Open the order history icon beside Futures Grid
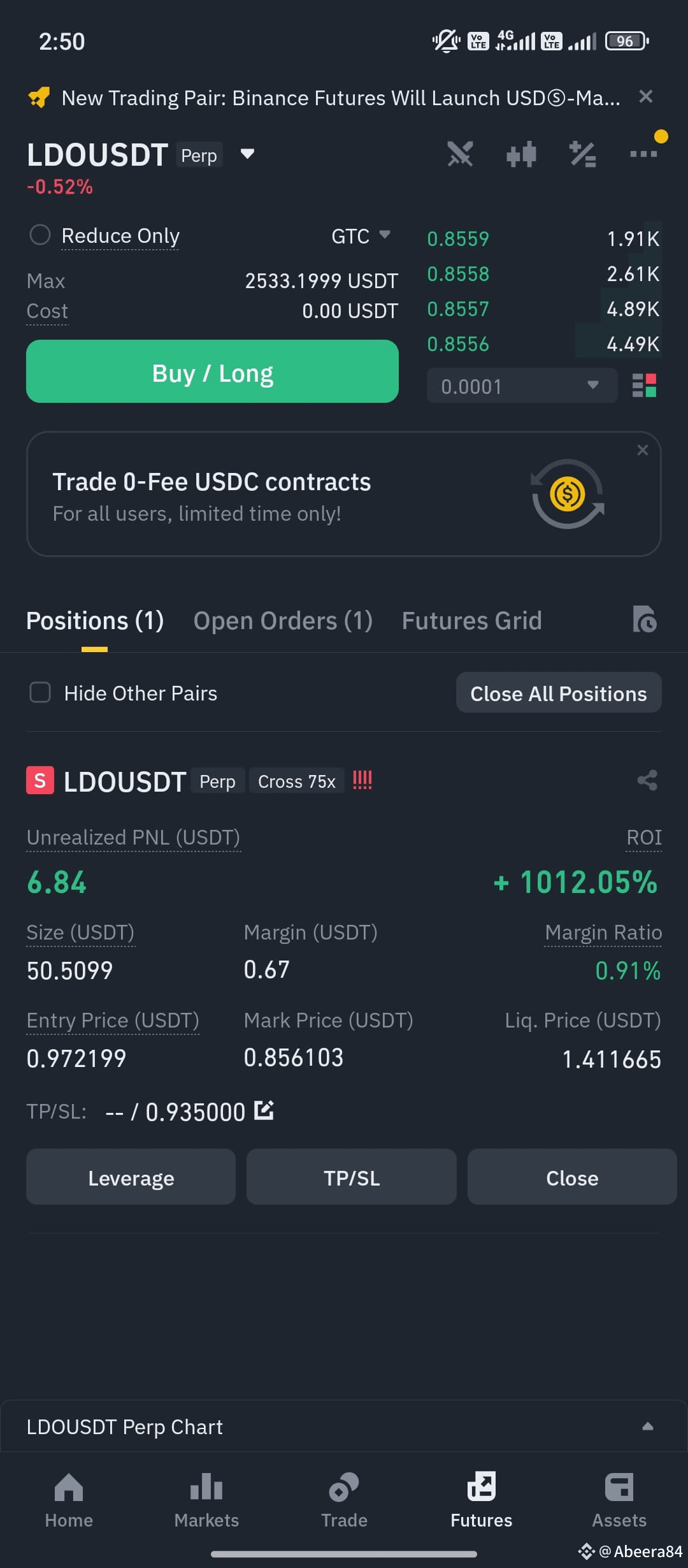This screenshot has height=1568, width=688. pyautogui.click(x=645, y=620)
